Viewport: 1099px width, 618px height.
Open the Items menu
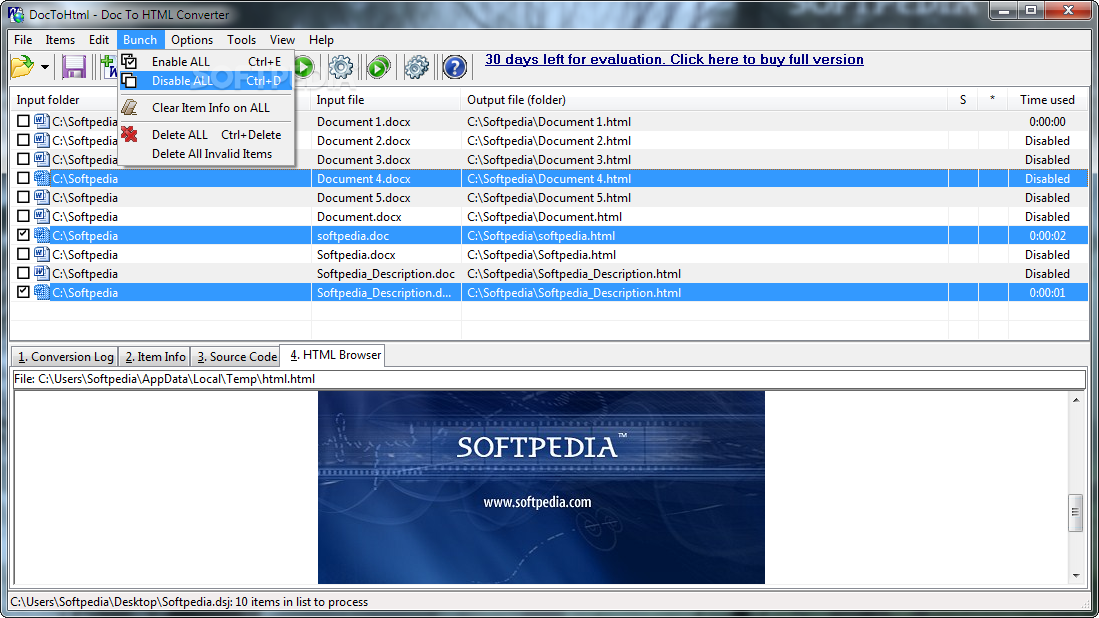click(60, 40)
